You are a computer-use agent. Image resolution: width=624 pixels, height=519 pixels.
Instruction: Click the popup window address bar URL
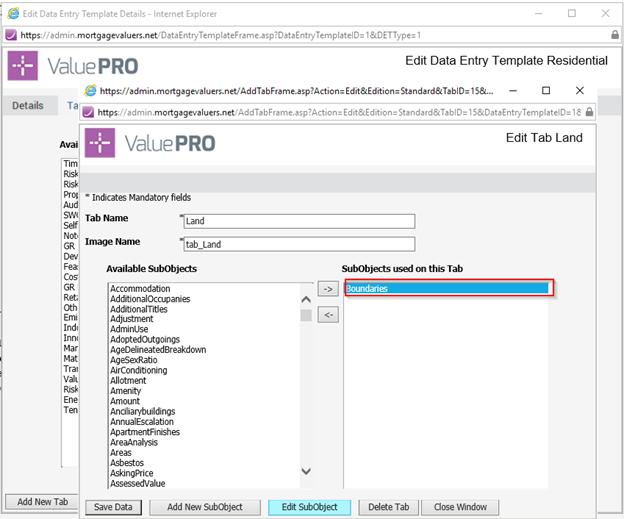coord(339,112)
